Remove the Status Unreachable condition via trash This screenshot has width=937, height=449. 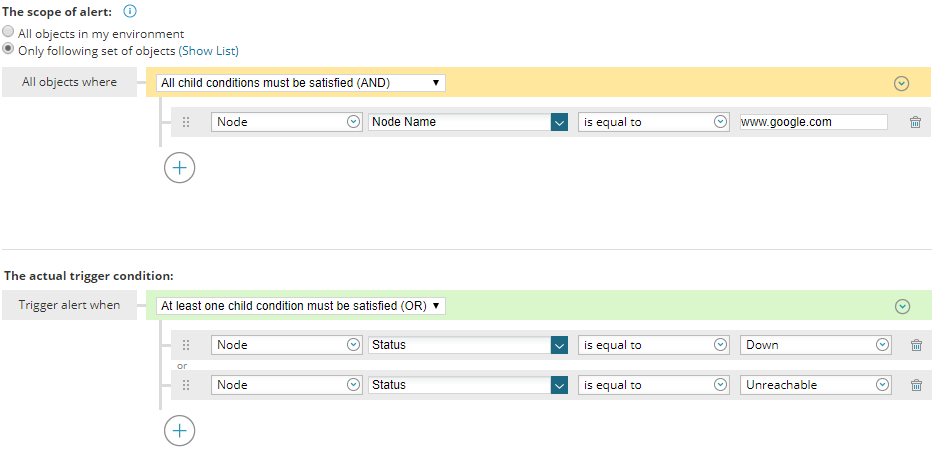(915, 385)
